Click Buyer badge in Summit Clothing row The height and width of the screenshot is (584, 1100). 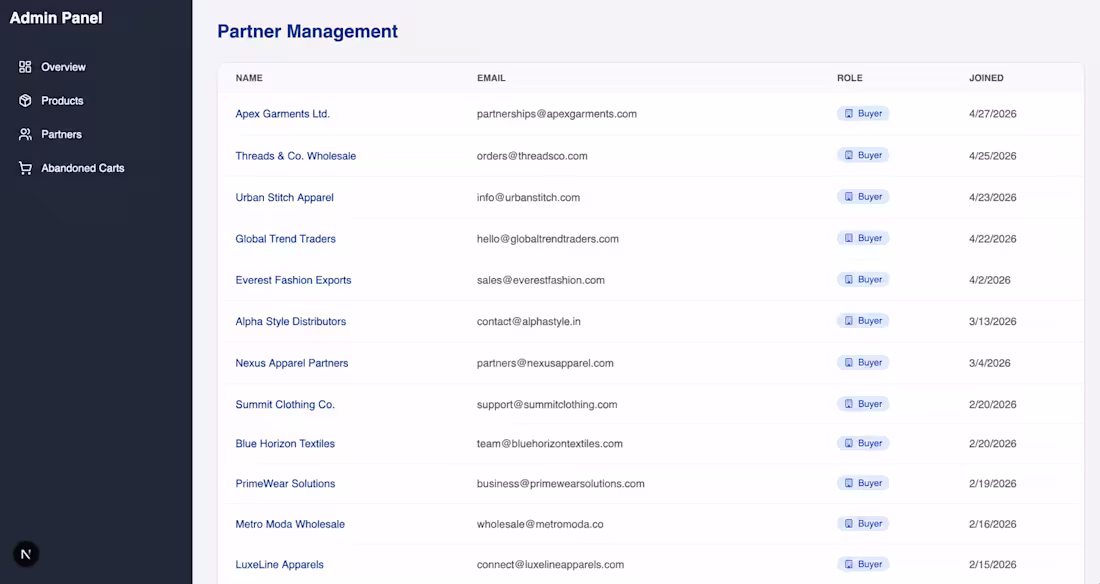click(x=863, y=404)
